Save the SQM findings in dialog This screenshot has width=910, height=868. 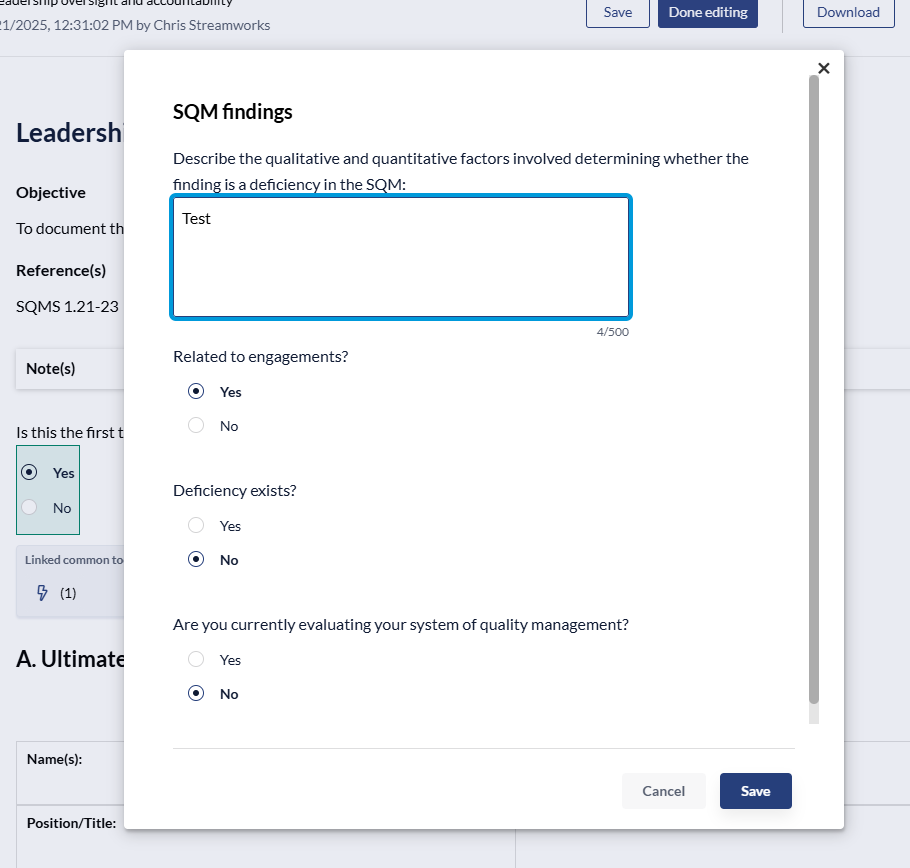[755, 791]
